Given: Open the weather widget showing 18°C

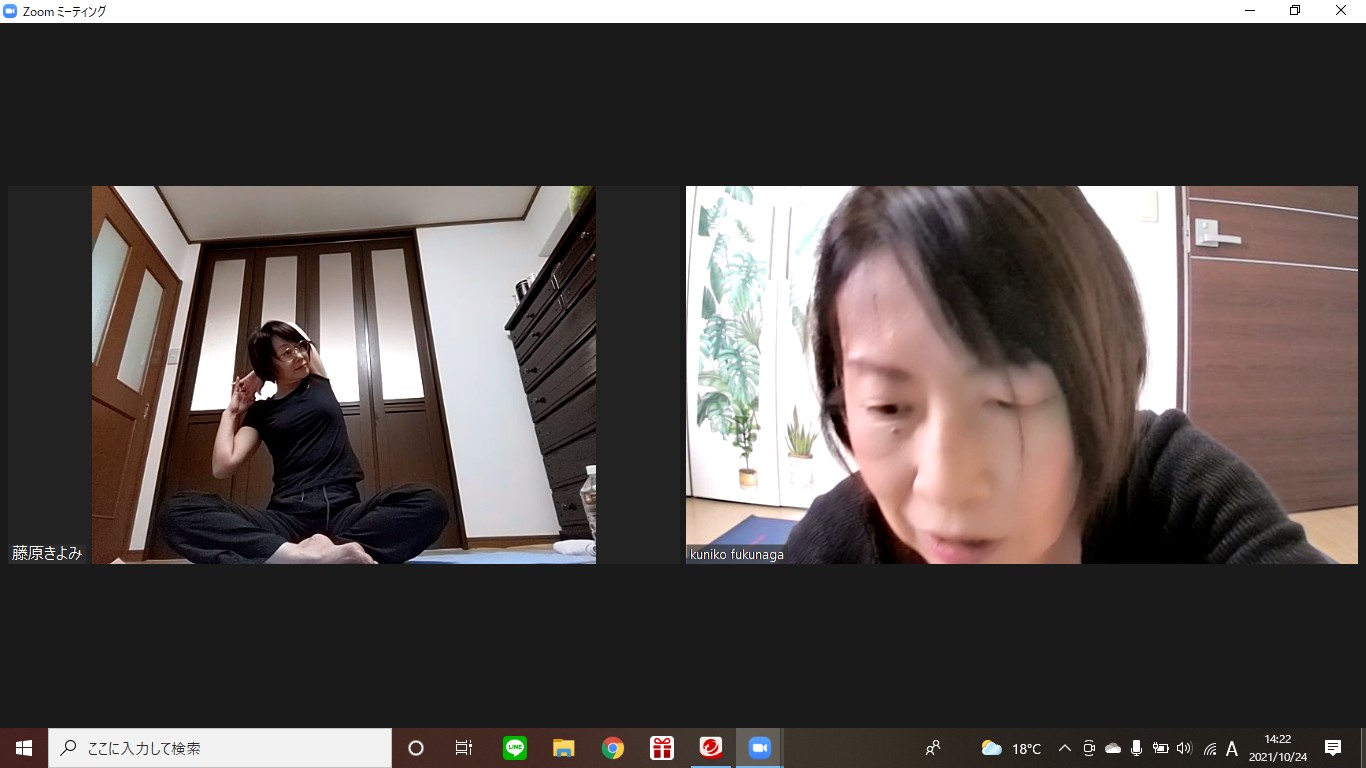Looking at the screenshot, I should 1011,748.
